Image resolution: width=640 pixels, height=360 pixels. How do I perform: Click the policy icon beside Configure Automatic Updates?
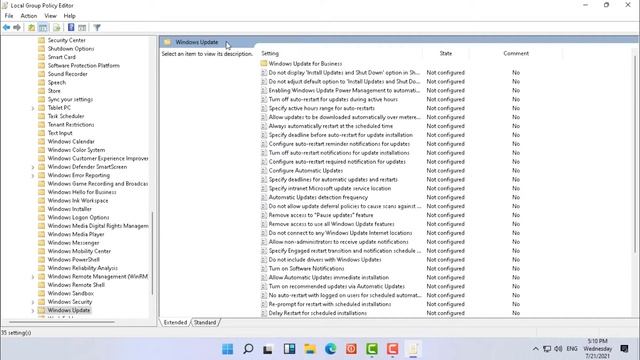[x=264, y=171]
